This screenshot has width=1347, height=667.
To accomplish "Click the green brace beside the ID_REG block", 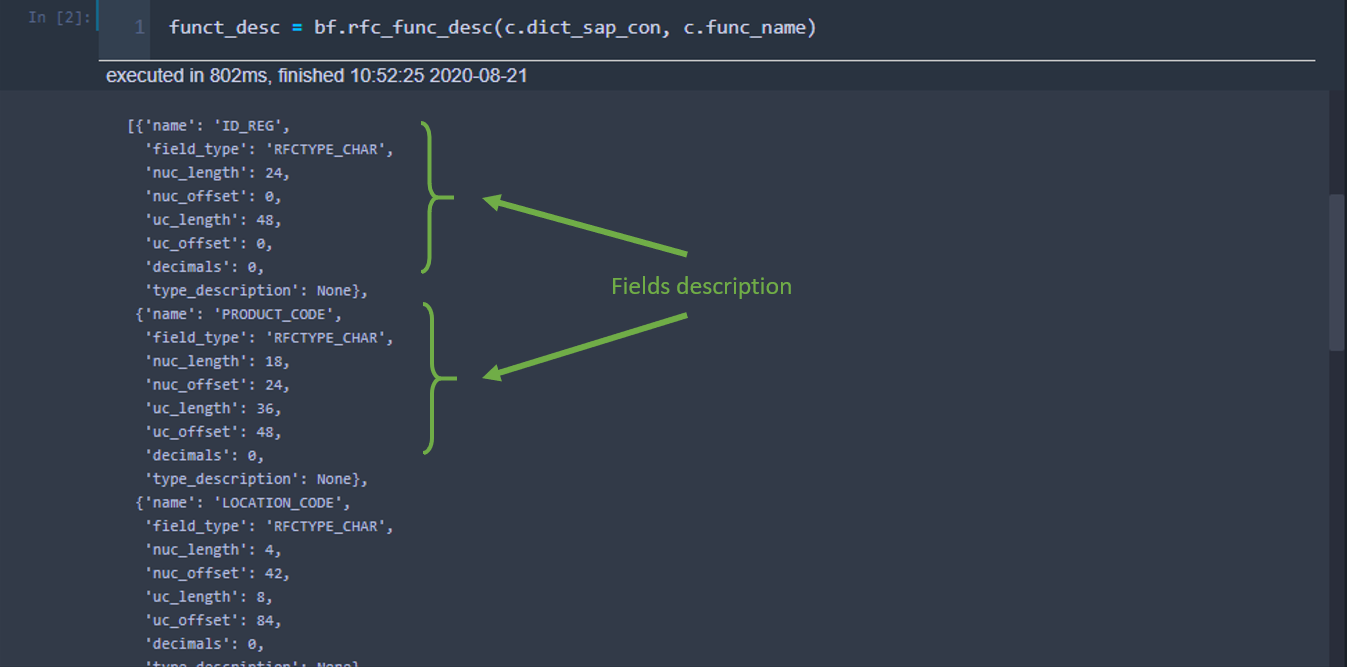I will [432, 197].
